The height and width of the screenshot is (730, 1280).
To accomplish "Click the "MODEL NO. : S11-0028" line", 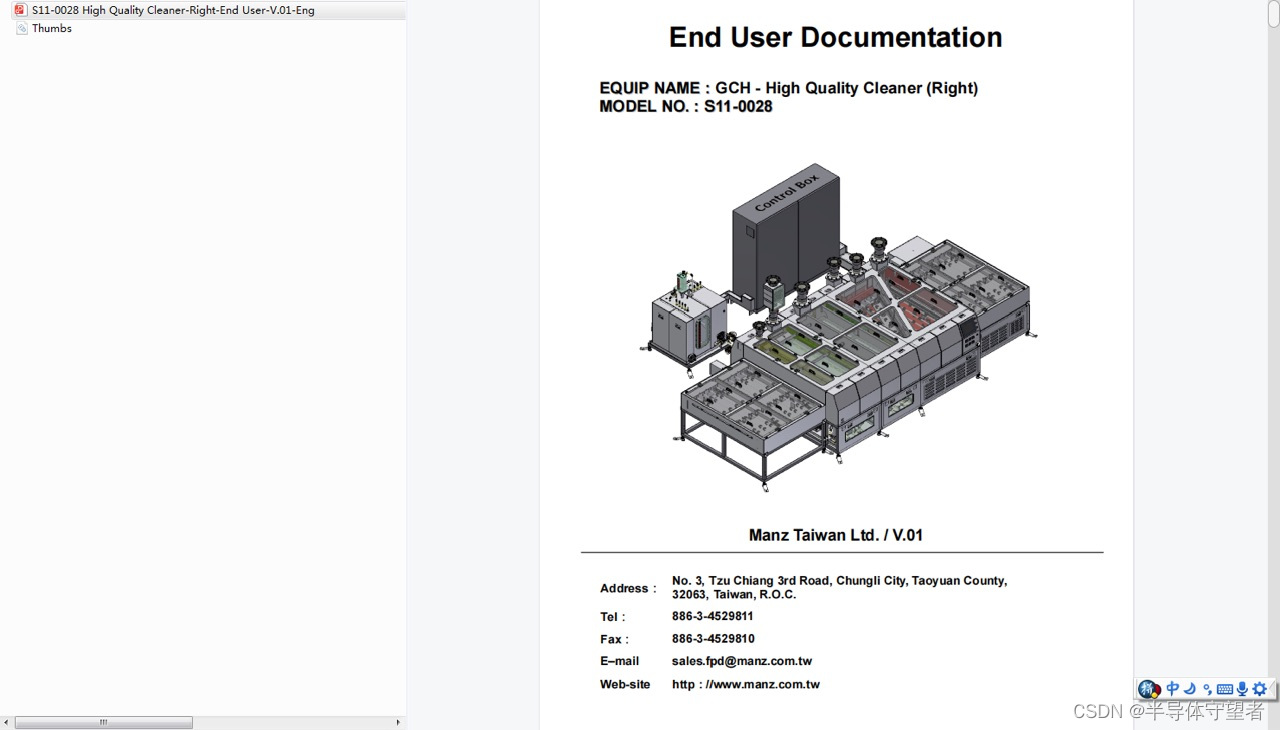I will pyautogui.click(x=686, y=106).
